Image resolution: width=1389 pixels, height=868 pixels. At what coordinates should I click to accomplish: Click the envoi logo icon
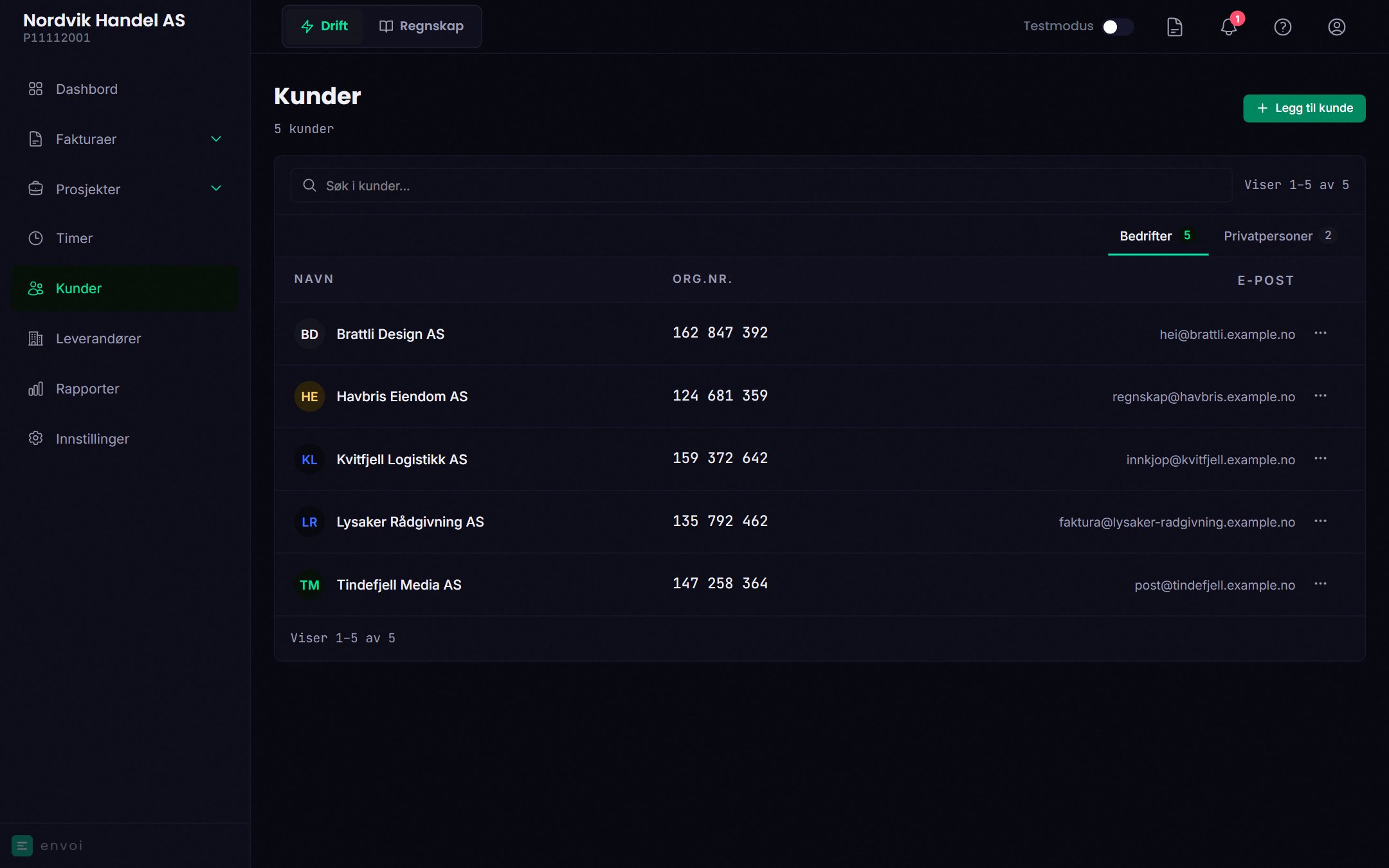(22, 845)
